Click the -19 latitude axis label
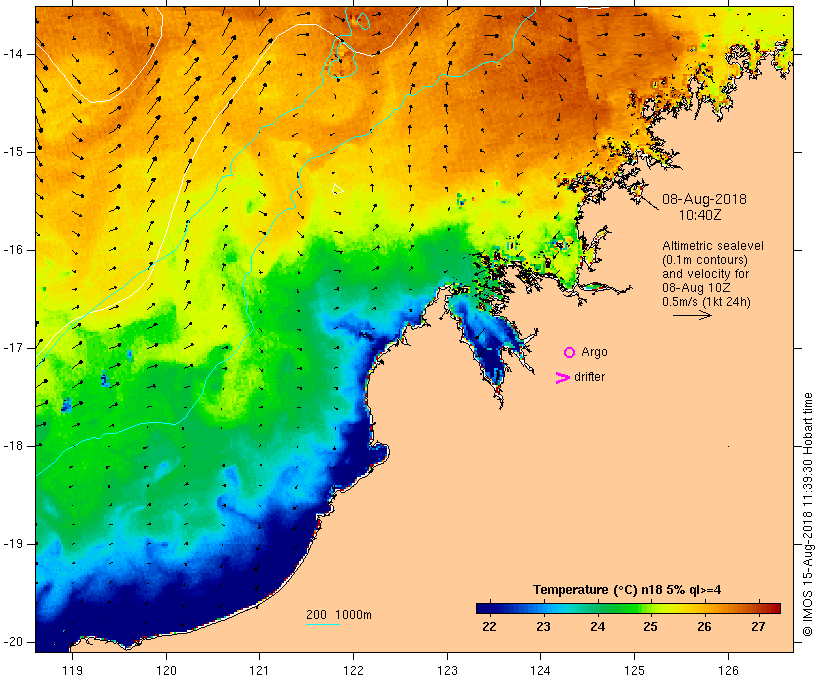The height and width of the screenshot is (680, 820). click(13, 544)
